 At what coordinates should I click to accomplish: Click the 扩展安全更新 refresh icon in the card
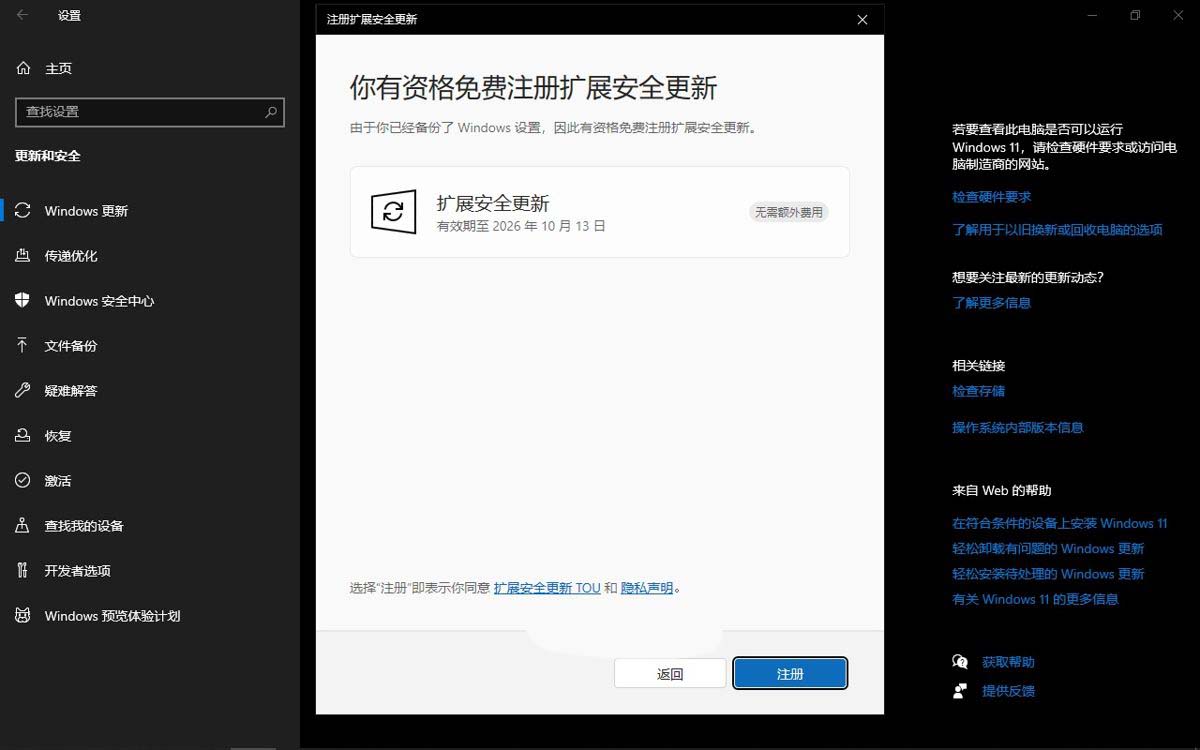point(393,211)
